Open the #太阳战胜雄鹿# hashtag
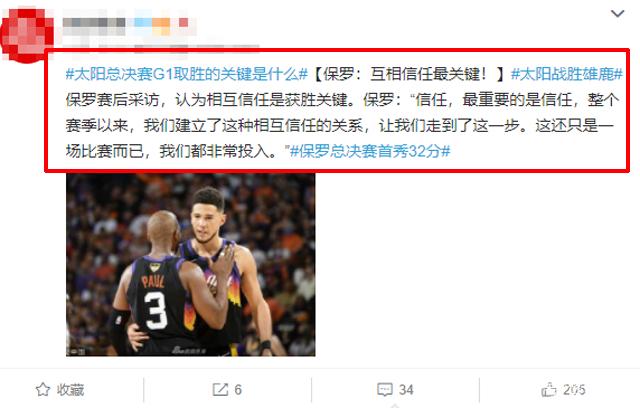The image size is (640, 408). [567, 74]
